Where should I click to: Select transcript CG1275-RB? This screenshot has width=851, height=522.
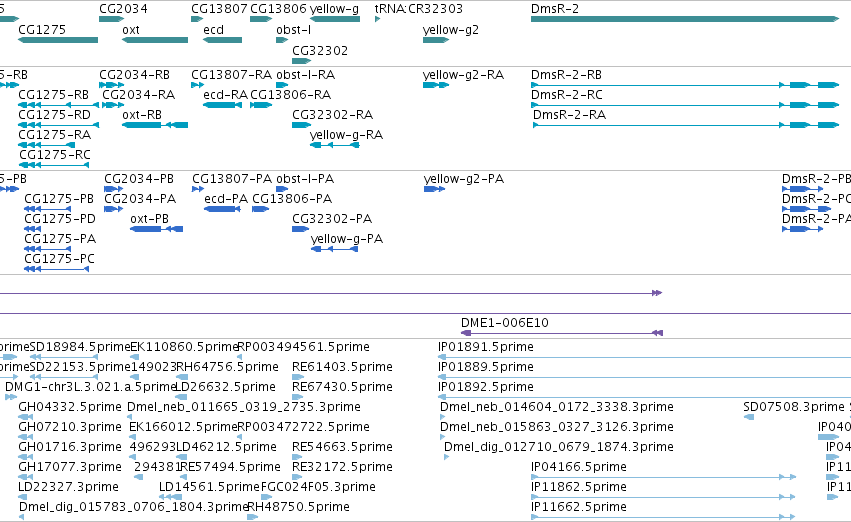pyautogui.click(x=59, y=105)
